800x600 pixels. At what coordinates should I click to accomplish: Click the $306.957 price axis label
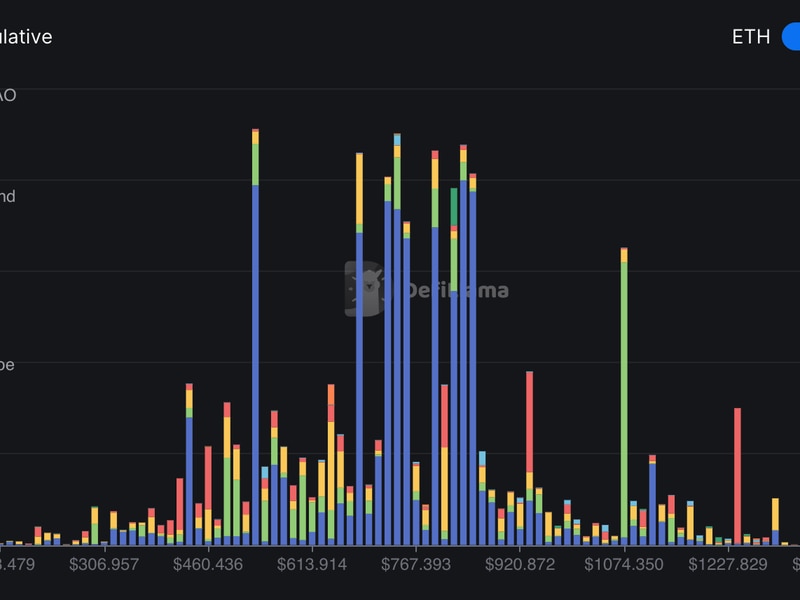pos(104,565)
